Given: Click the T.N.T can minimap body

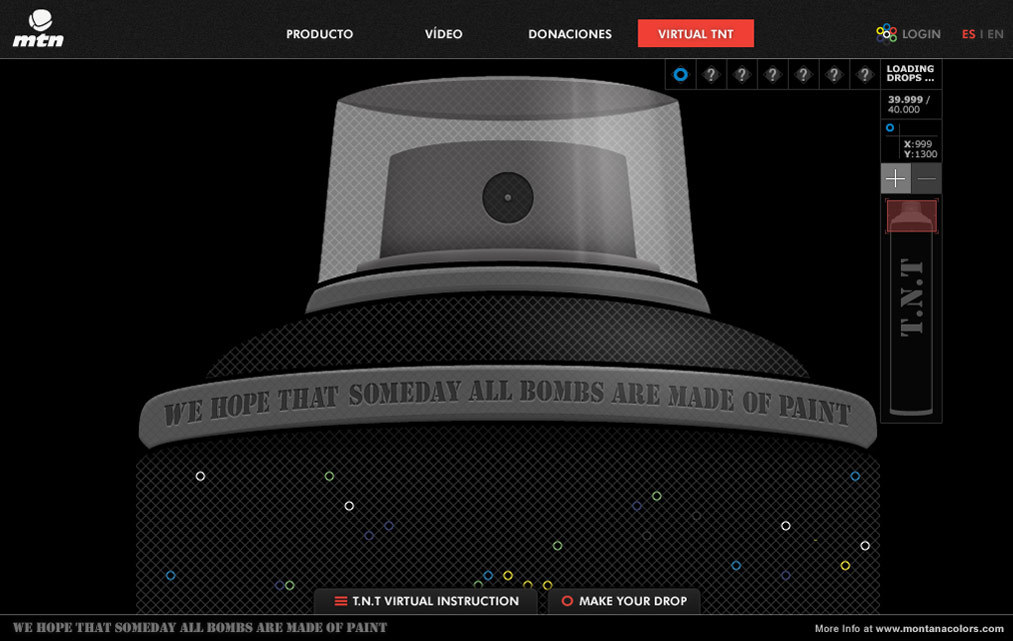Looking at the screenshot, I should coord(911,320).
